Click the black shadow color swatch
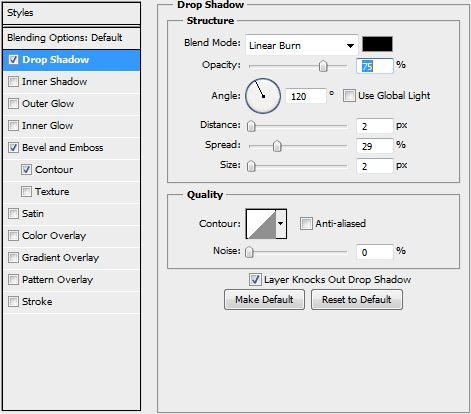The height and width of the screenshot is (414, 471). coord(377,44)
